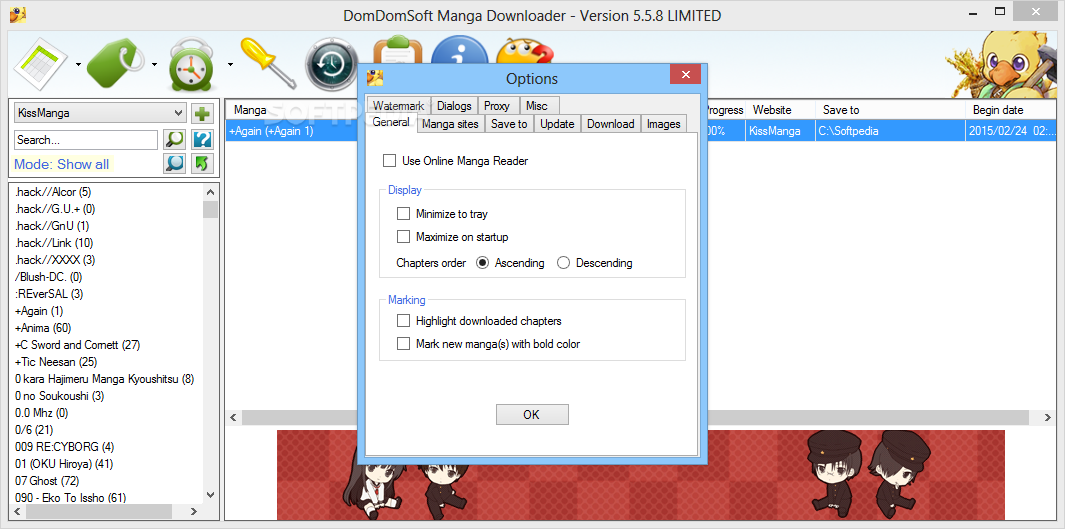Click the Options dialog title icon
The height and width of the screenshot is (529, 1065).
(x=375, y=78)
